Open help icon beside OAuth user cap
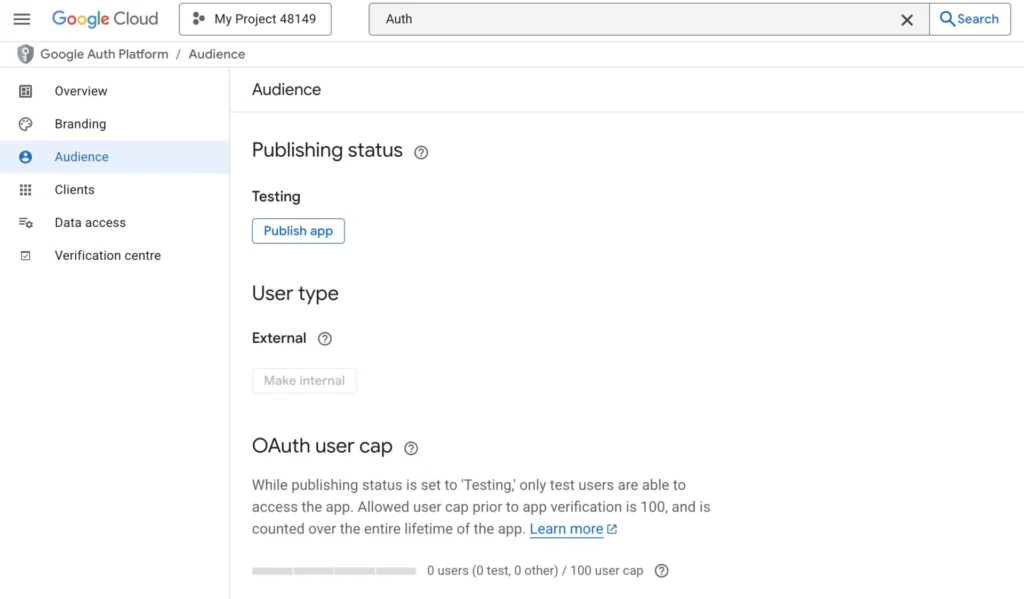Screen dimensions: 1024x599 coord(411,448)
